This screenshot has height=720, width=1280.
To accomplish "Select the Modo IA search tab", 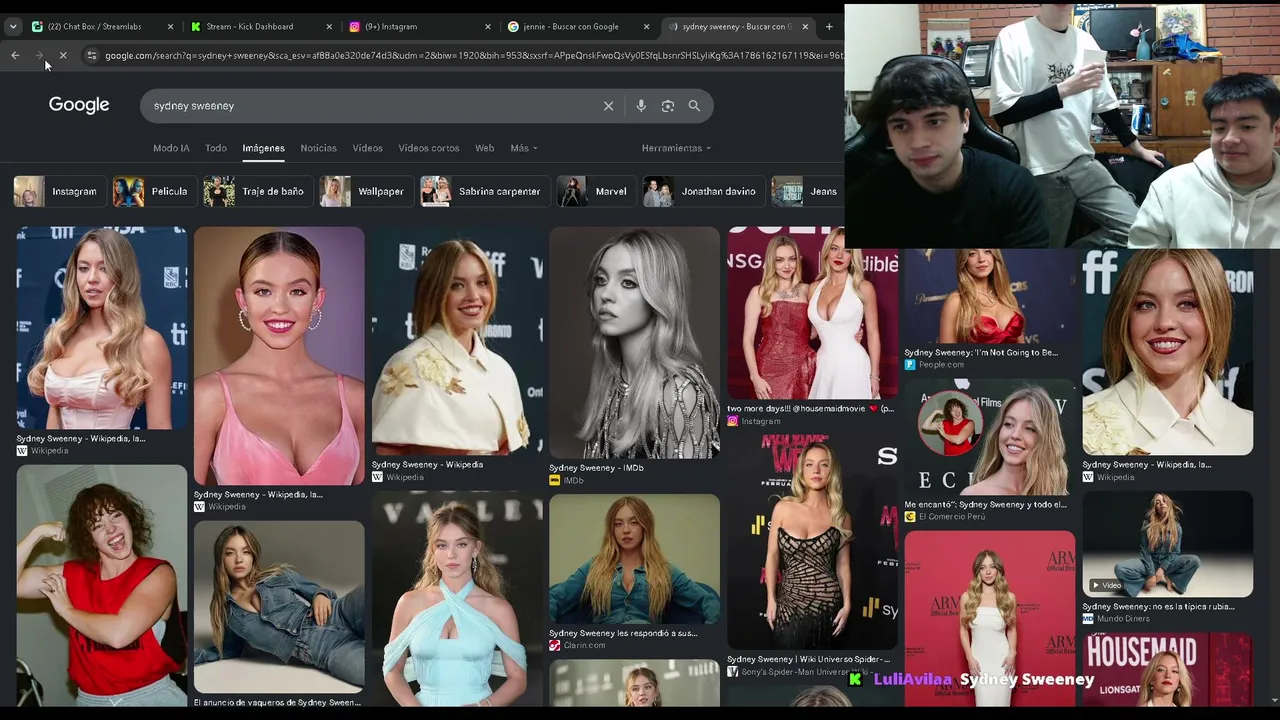I will [171, 148].
